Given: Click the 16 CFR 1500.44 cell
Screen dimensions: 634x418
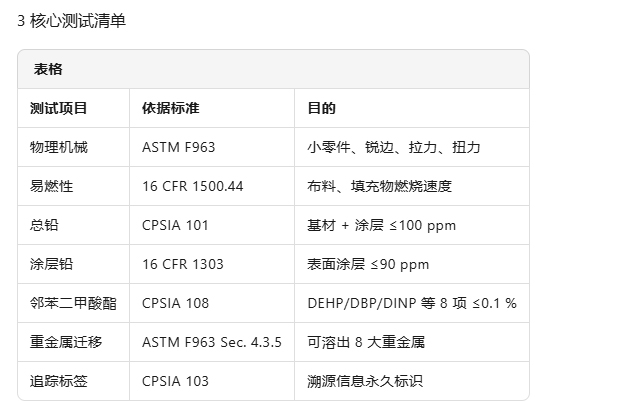Looking at the screenshot, I should point(192,186).
